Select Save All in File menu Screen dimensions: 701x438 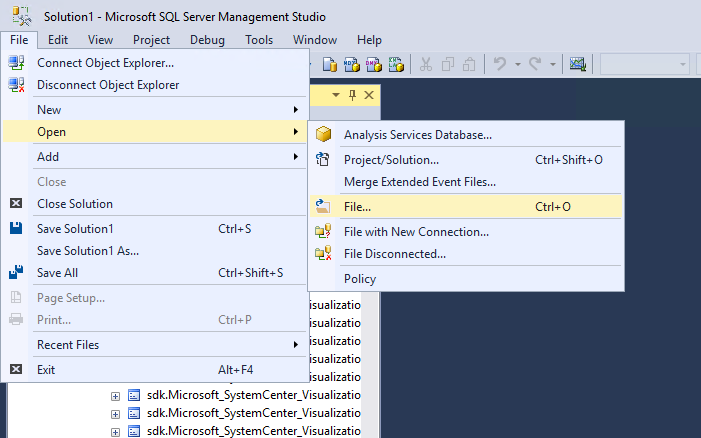tap(57, 273)
